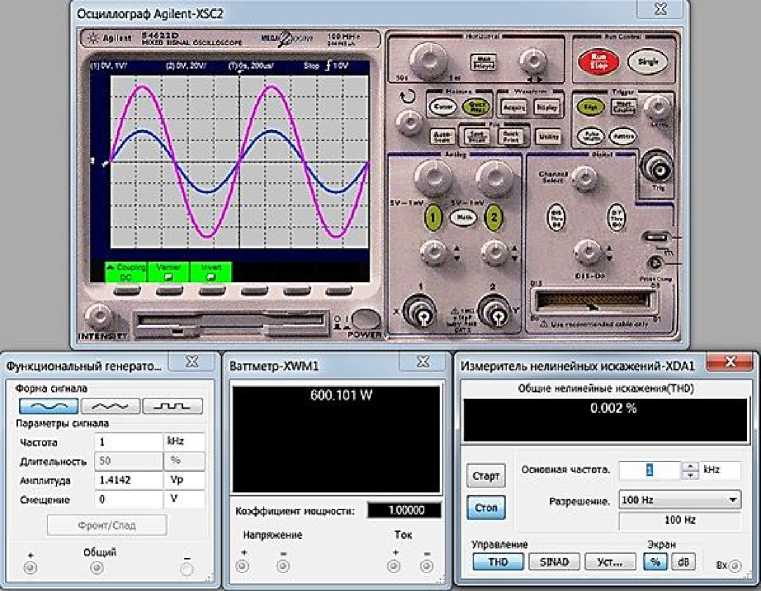Toggle THD measurement mode

(499, 562)
